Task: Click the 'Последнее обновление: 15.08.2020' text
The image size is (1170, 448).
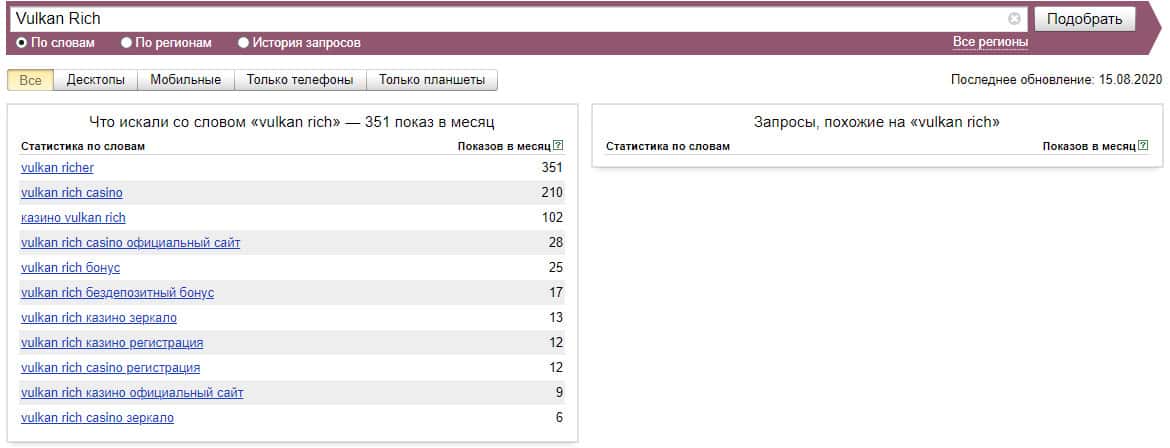Action: (1057, 79)
